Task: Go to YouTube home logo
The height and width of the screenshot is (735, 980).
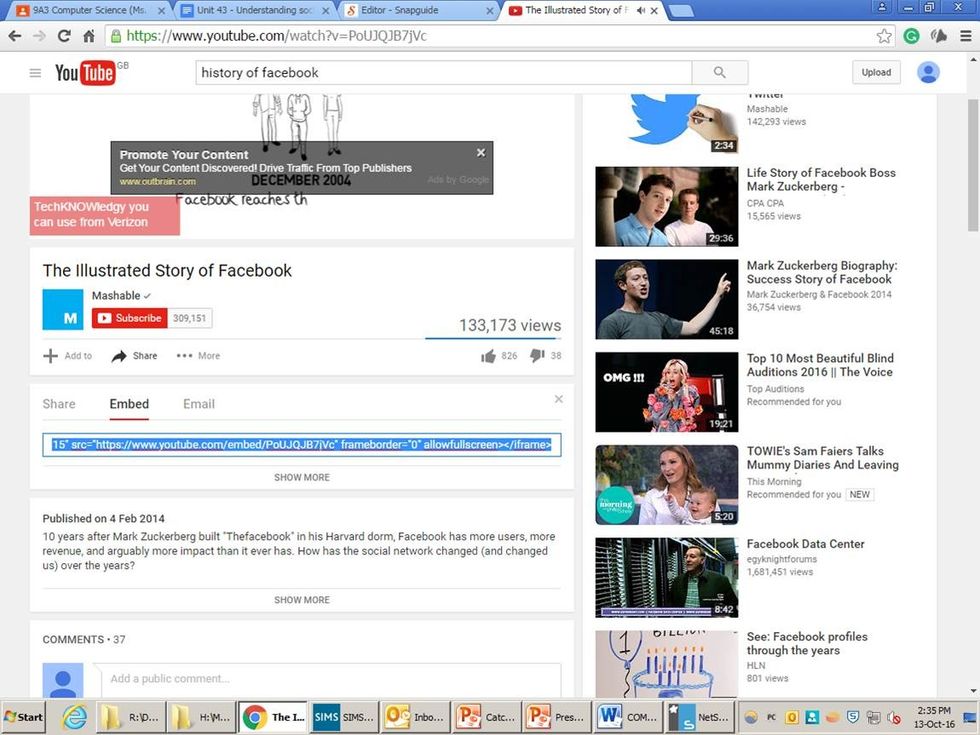Action: click(x=85, y=73)
